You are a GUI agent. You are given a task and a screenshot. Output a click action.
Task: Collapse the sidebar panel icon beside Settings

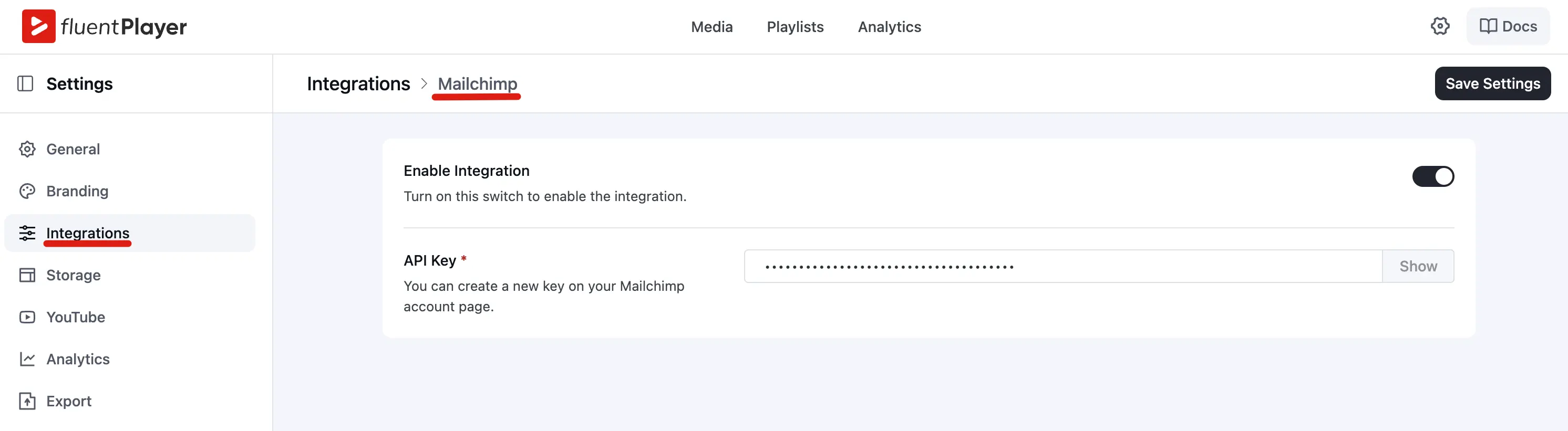25,83
